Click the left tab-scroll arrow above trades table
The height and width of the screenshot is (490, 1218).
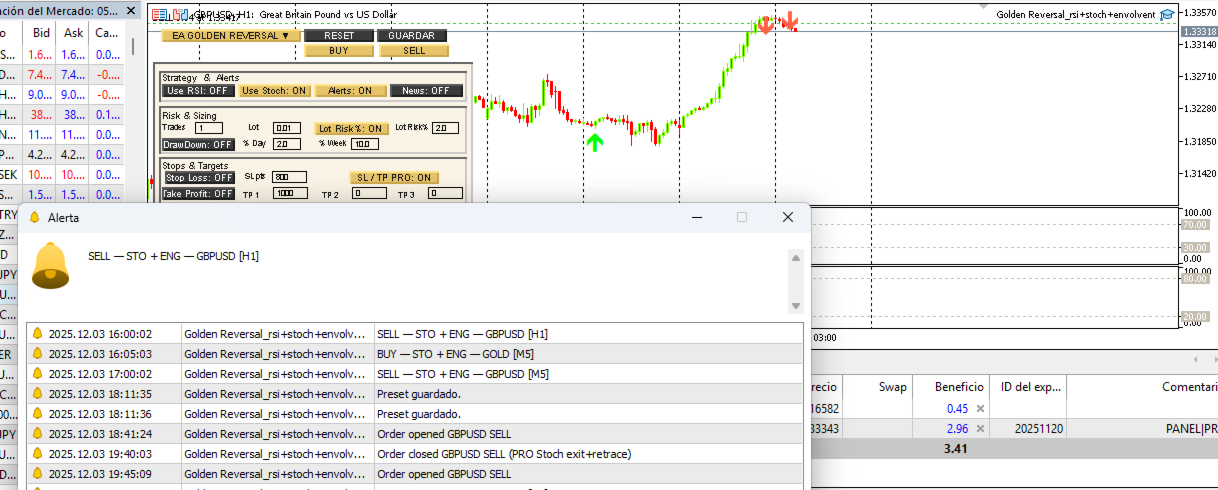coord(1195,359)
